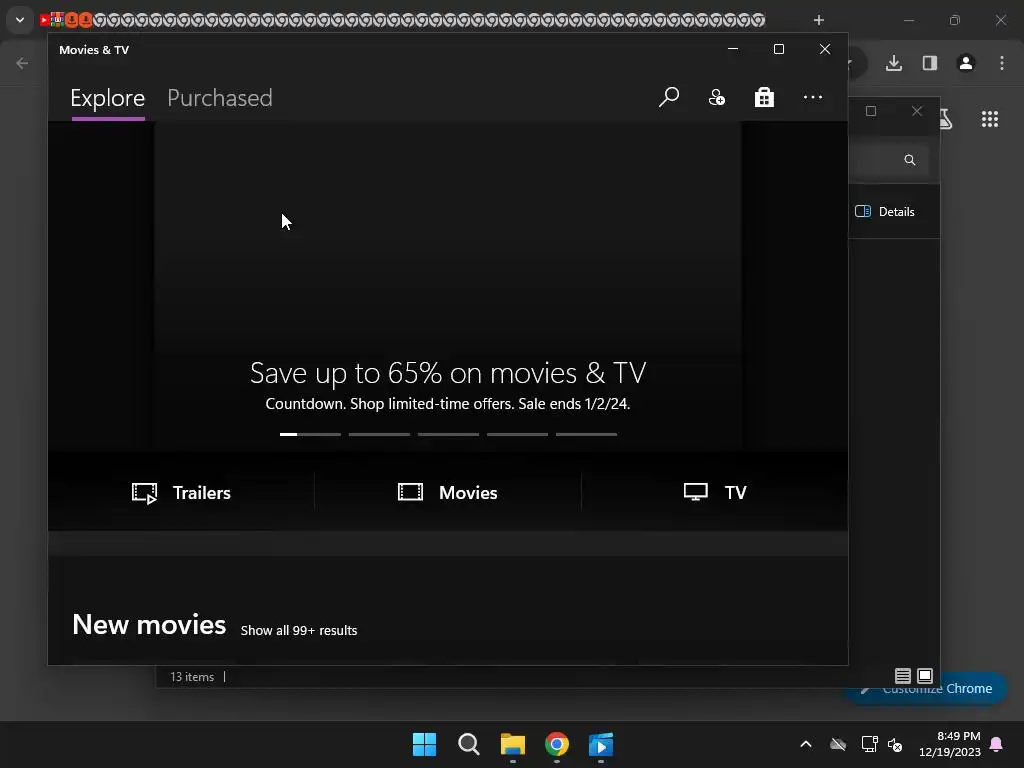Open the Microsoft Store bag icon
This screenshot has width=1024, height=768.
[x=764, y=97]
